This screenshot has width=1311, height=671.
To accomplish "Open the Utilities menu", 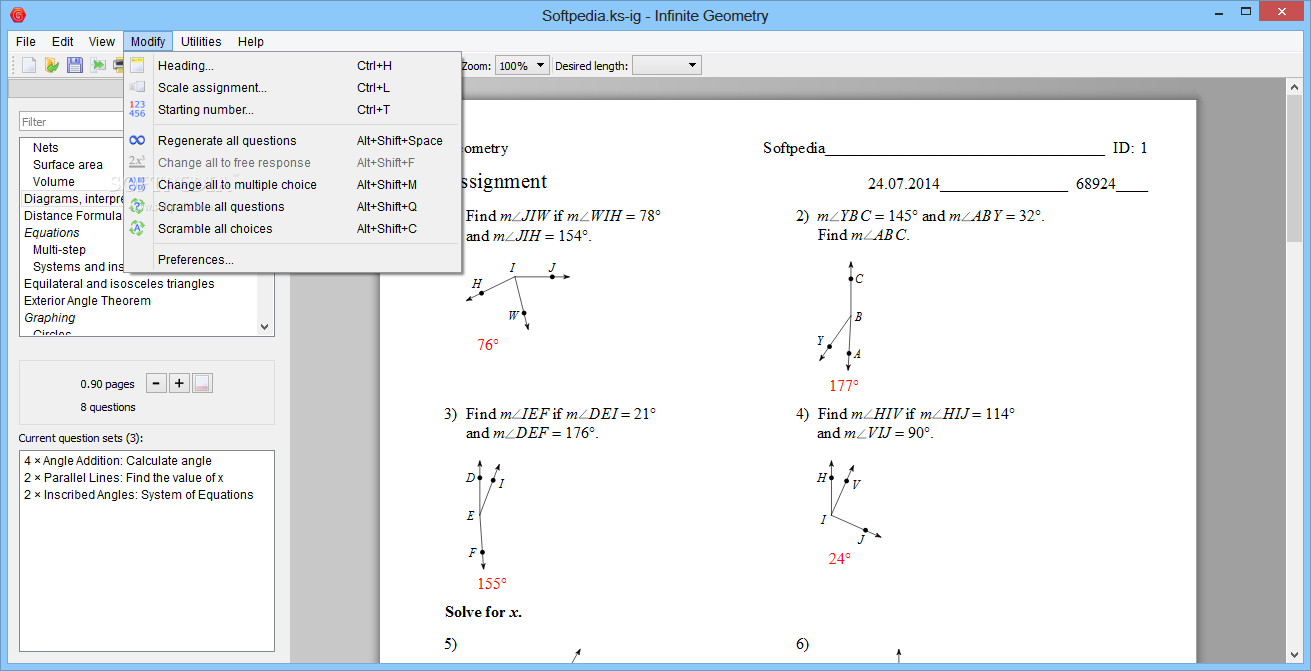I will tap(201, 42).
